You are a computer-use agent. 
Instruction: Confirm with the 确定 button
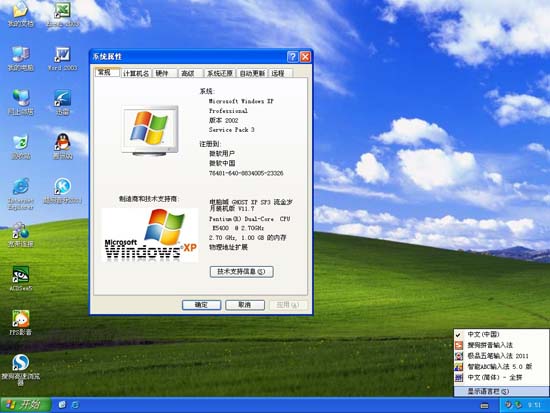201,305
